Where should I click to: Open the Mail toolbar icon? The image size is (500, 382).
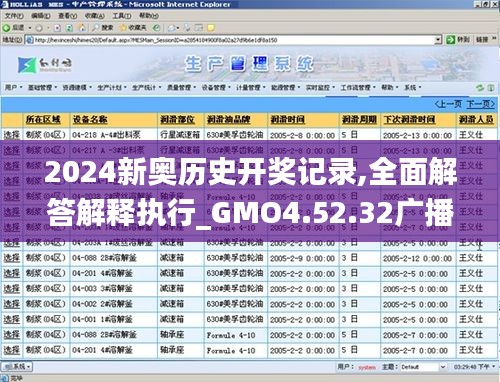(173, 28)
